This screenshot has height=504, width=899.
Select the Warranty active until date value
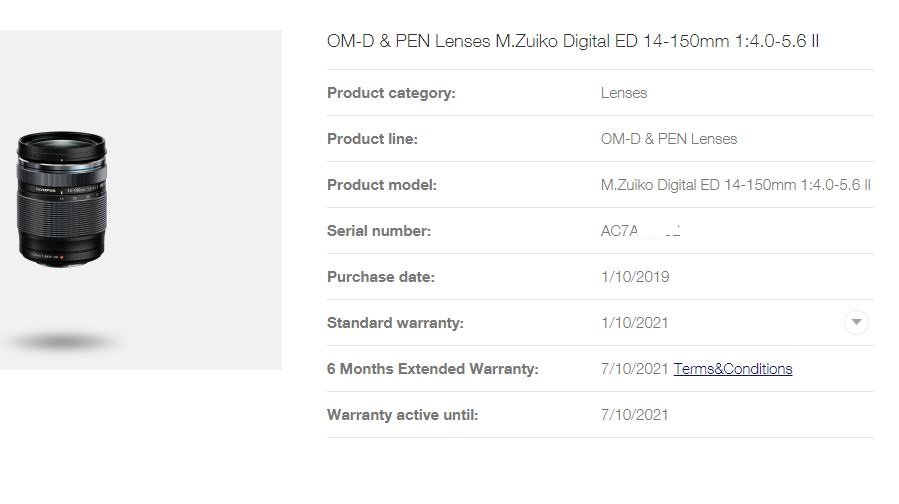pos(635,415)
